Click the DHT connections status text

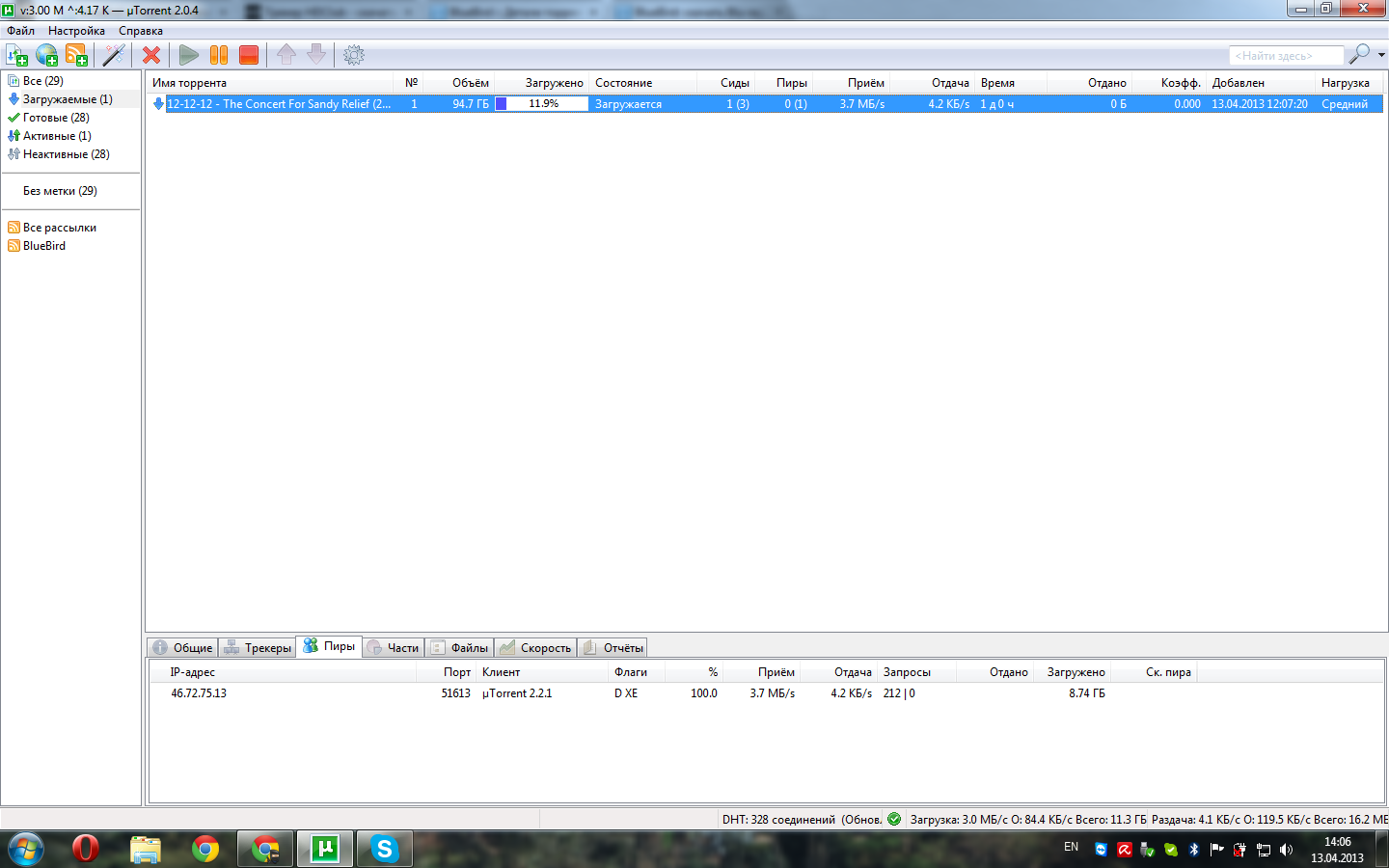[x=801, y=820]
